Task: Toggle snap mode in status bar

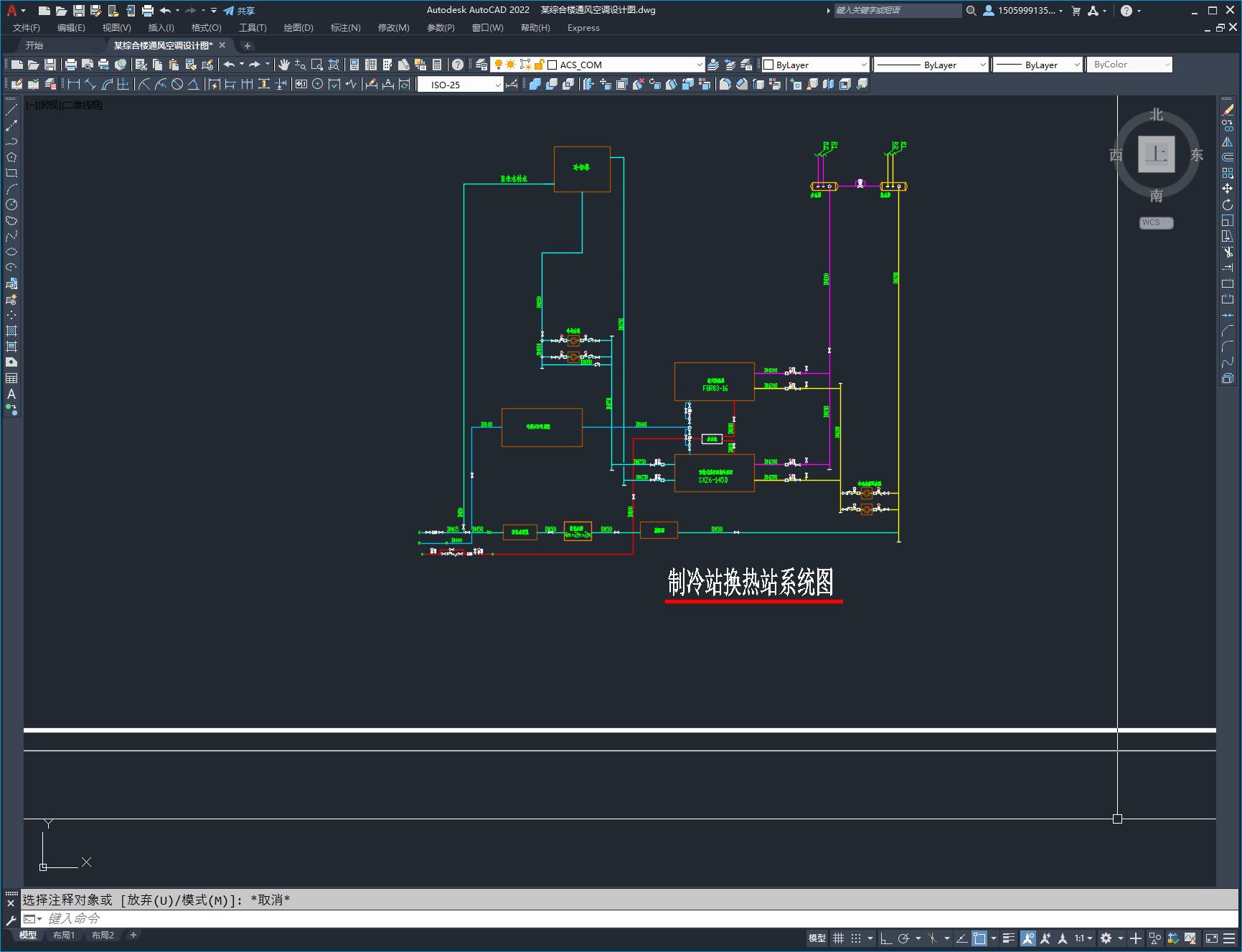Action: tap(856, 938)
